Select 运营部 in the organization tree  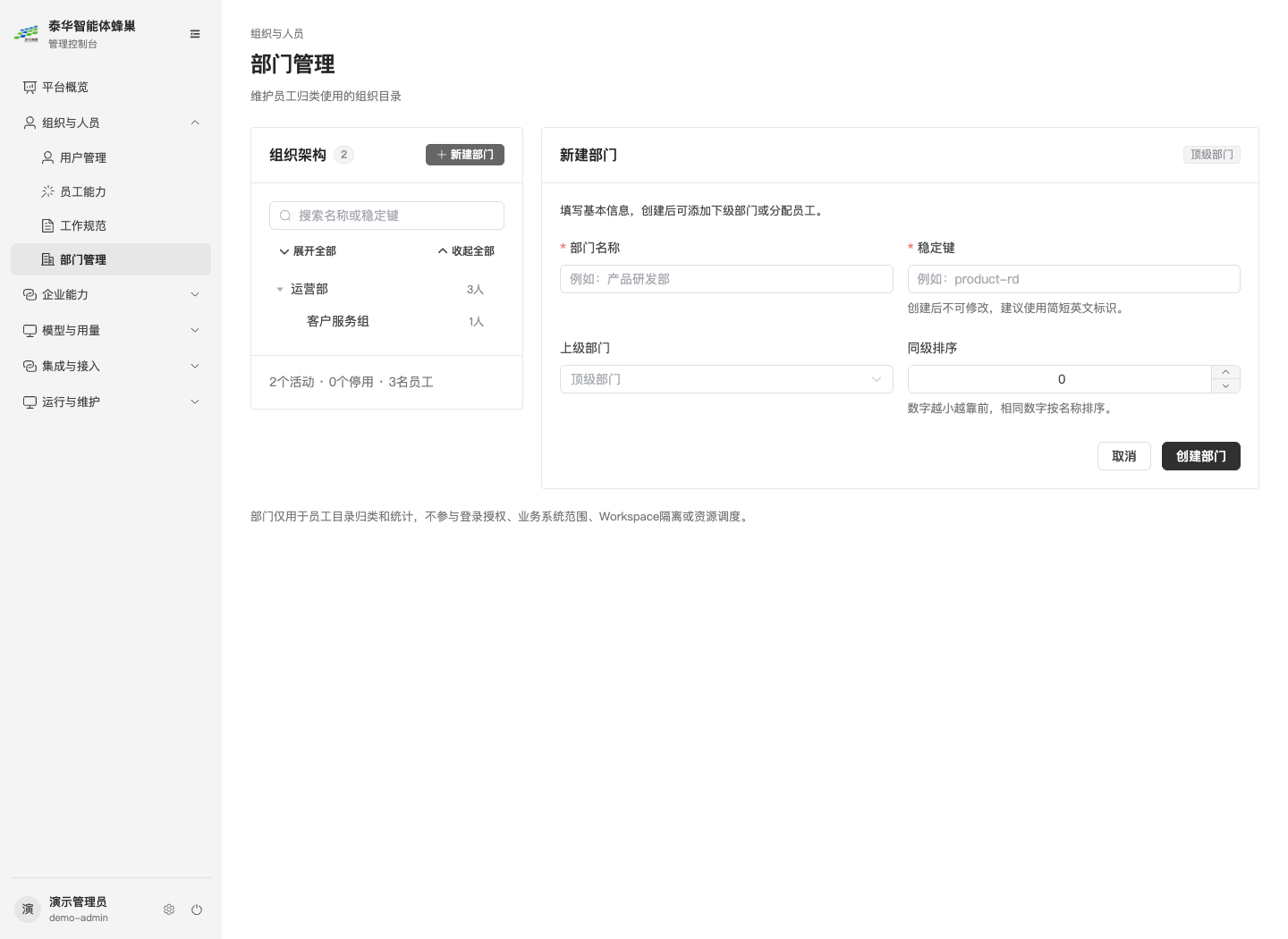click(386, 289)
